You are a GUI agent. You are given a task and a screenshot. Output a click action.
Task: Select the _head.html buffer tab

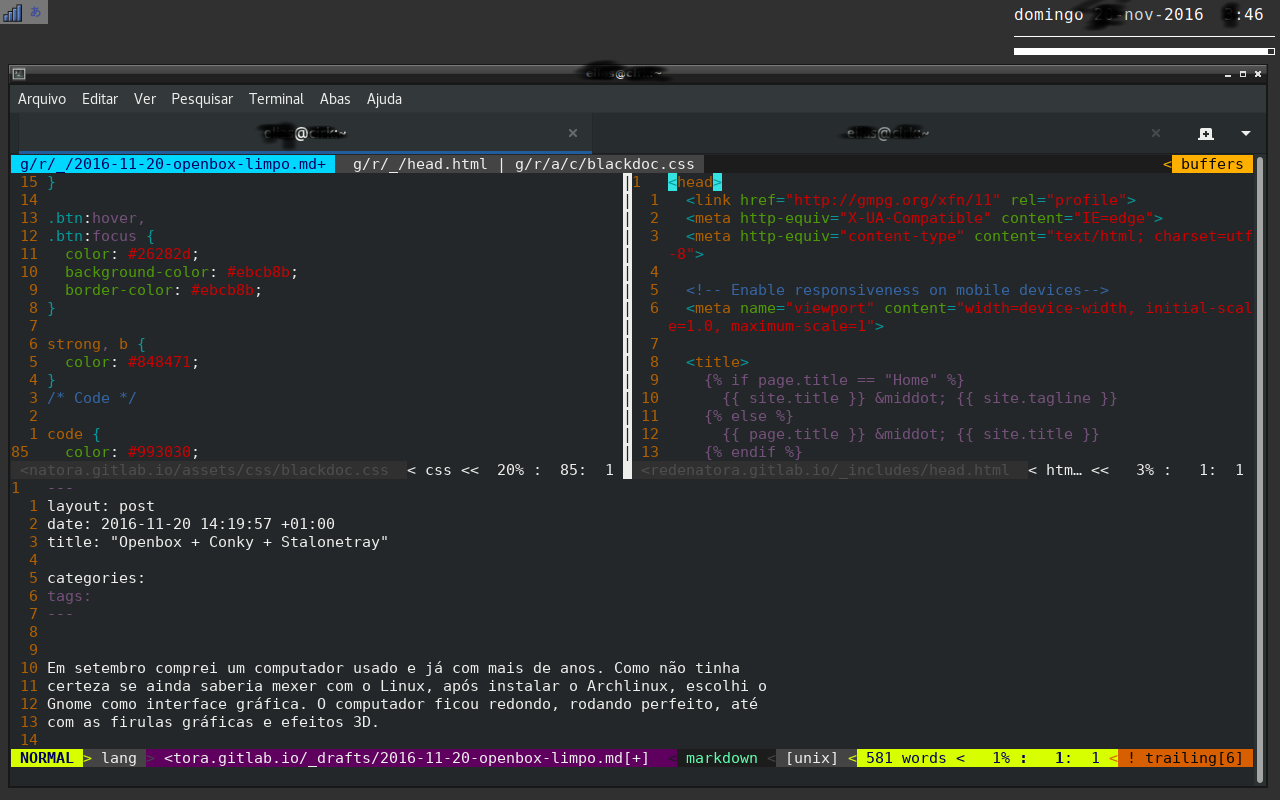click(420, 164)
